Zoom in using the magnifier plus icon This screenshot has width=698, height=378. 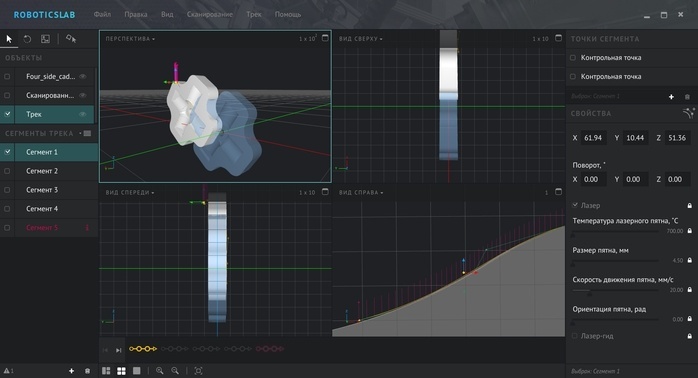pyautogui.click(x=160, y=371)
